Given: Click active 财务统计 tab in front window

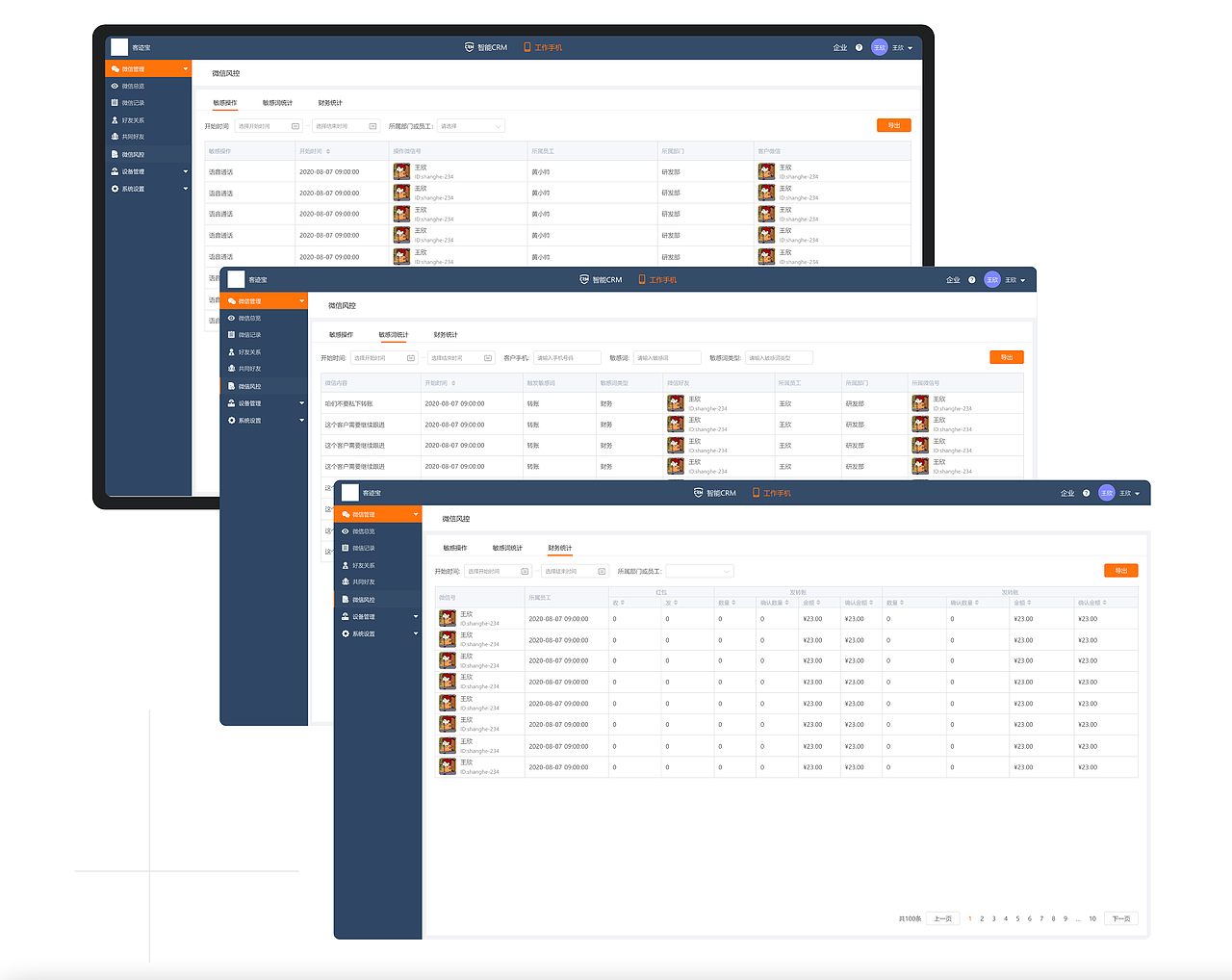Looking at the screenshot, I should 559,548.
